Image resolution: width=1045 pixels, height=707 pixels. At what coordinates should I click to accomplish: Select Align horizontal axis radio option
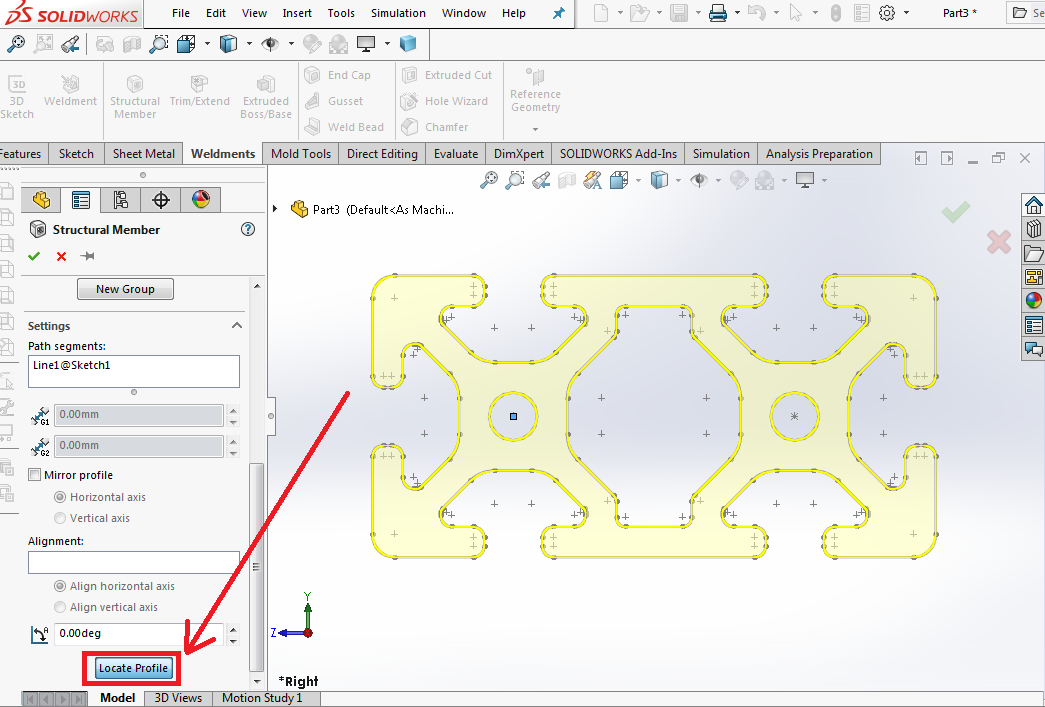coord(60,586)
